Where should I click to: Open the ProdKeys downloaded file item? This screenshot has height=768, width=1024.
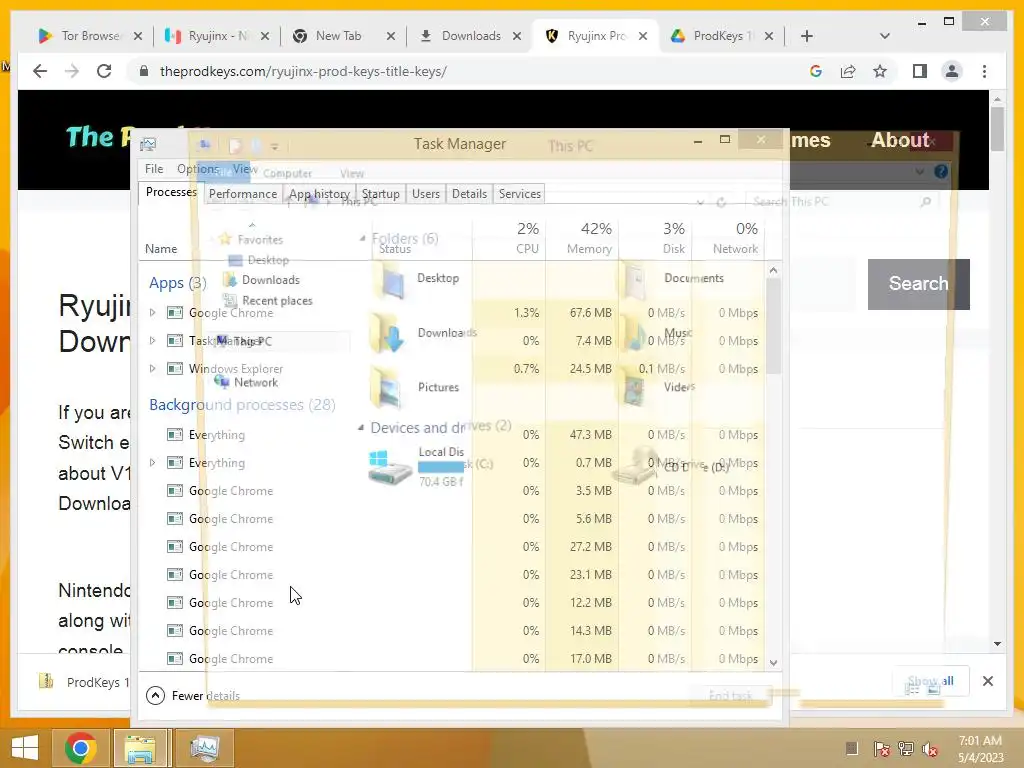pyautogui.click(x=85, y=682)
